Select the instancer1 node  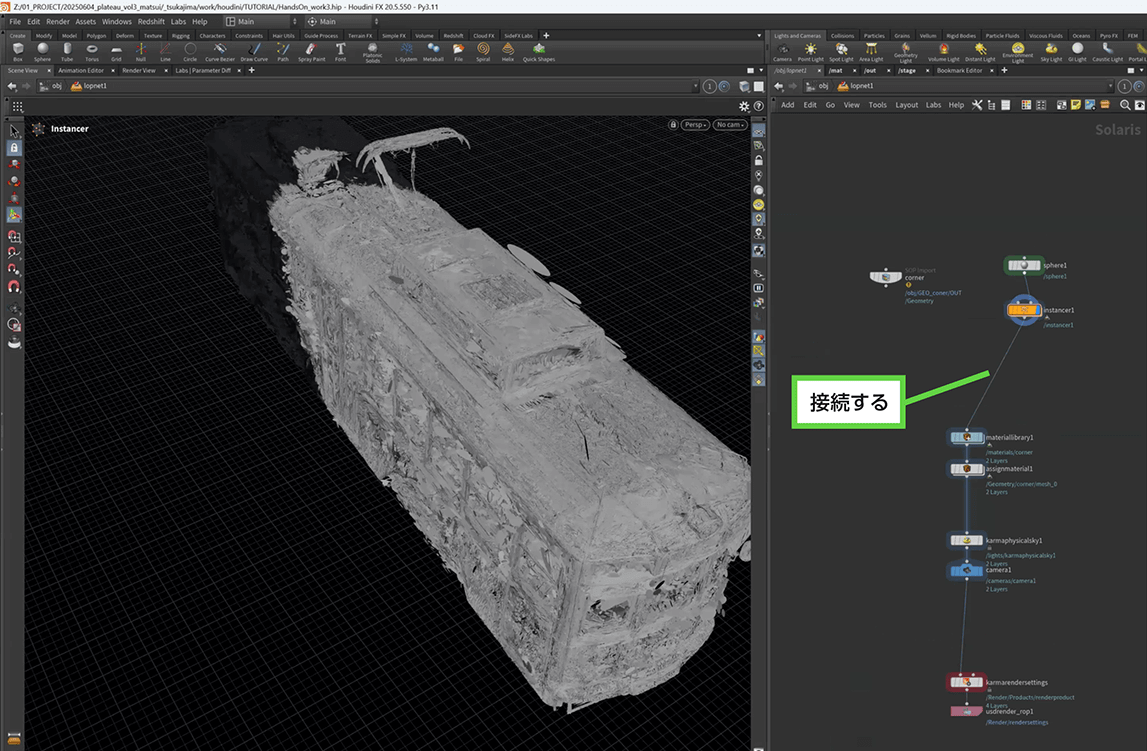pyautogui.click(x=1024, y=311)
